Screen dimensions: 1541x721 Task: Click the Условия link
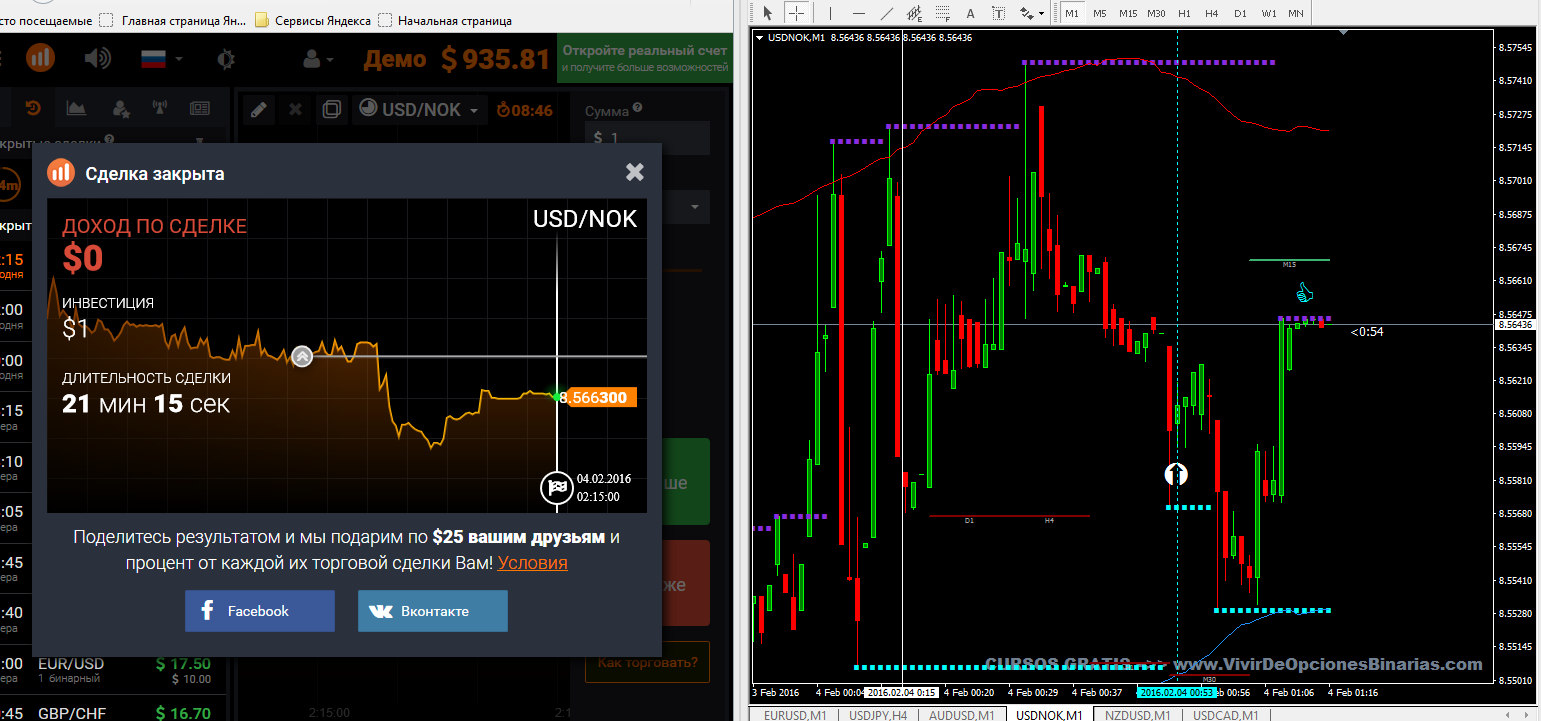click(532, 563)
